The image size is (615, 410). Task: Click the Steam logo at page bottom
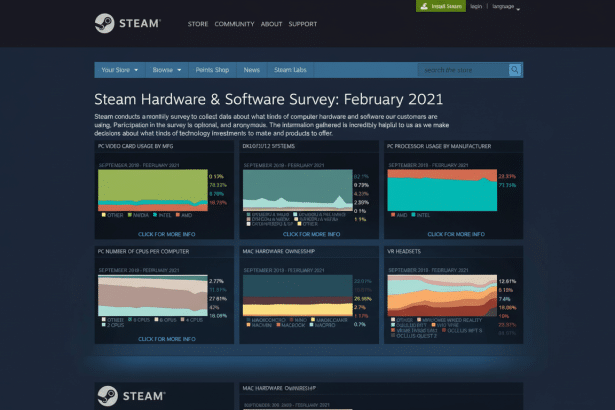131,396
